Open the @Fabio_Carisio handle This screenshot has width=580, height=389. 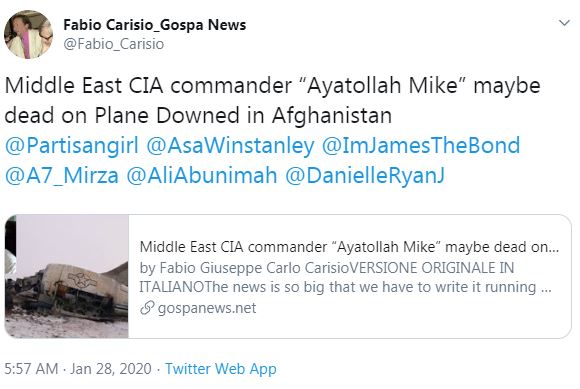click(x=114, y=44)
